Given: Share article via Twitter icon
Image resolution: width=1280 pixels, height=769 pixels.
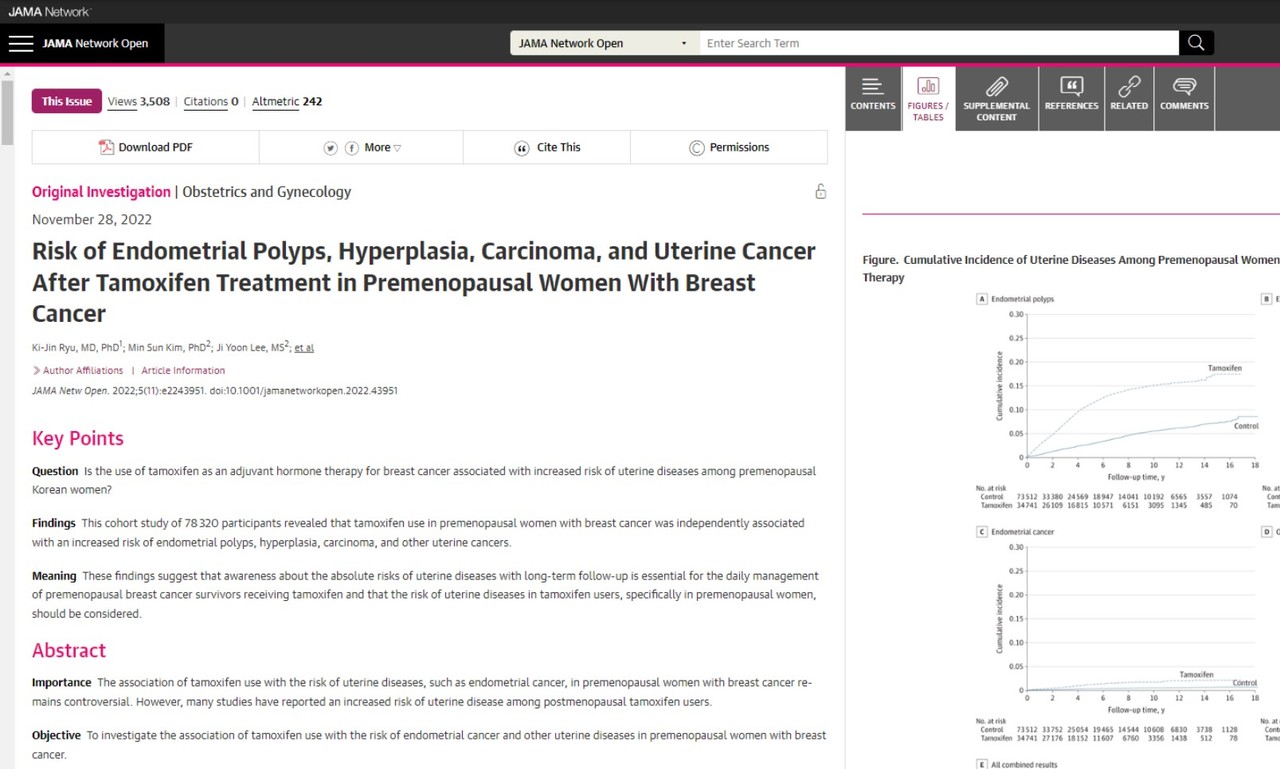Looking at the screenshot, I should 330,148.
